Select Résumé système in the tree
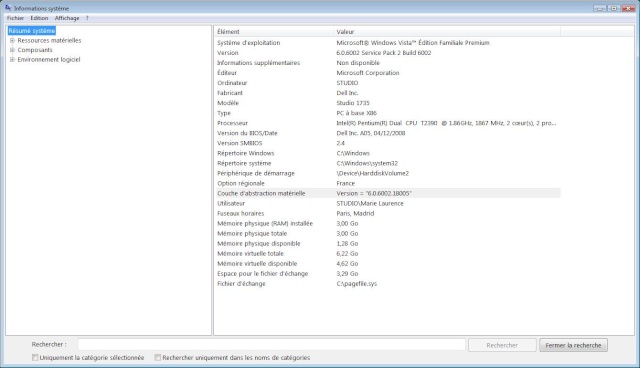Screen dimensions: 640x368 tap(31, 31)
